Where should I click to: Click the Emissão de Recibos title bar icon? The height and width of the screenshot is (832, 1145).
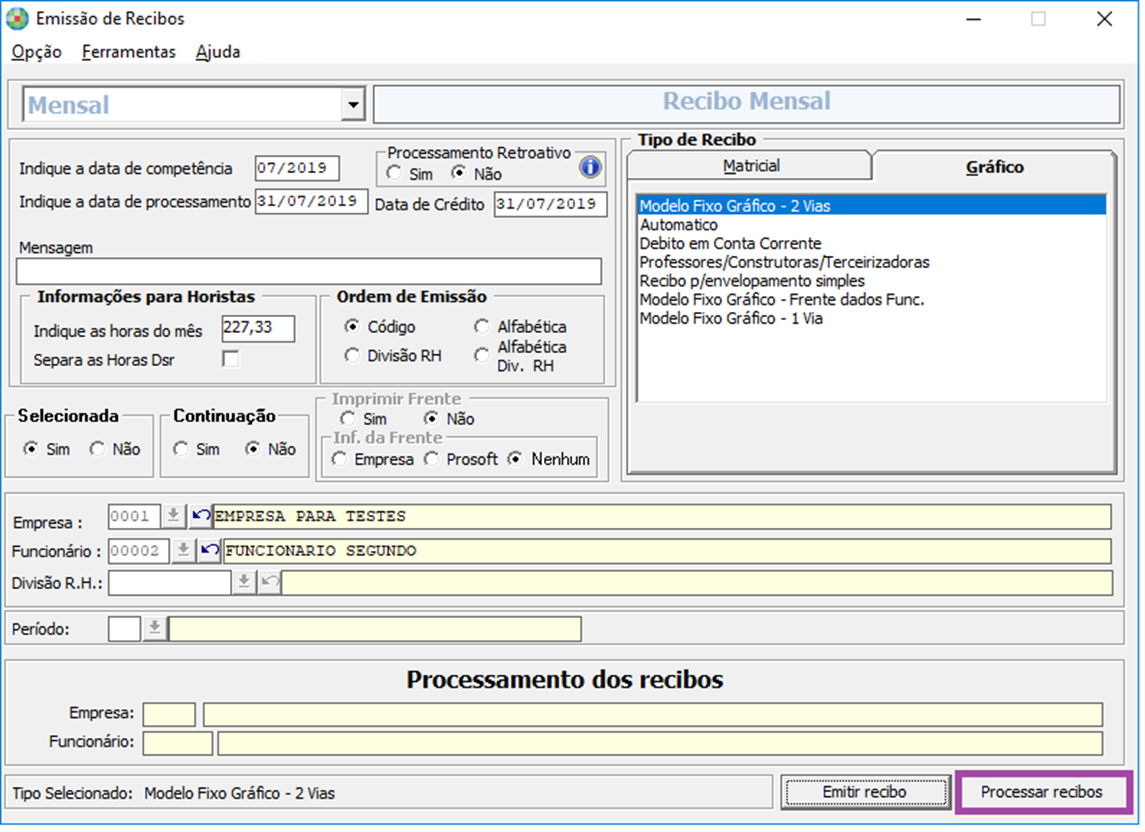[17, 18]
